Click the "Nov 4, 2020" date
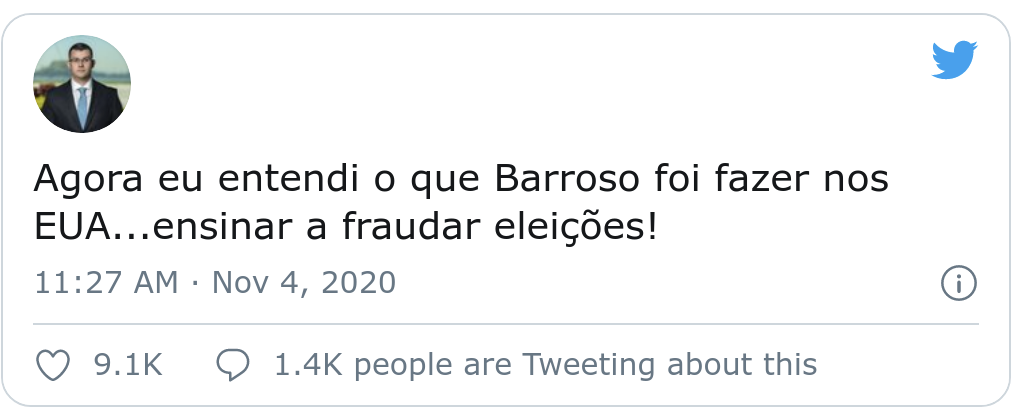The height and width of the screenshot is (415, 1014). 304,283
